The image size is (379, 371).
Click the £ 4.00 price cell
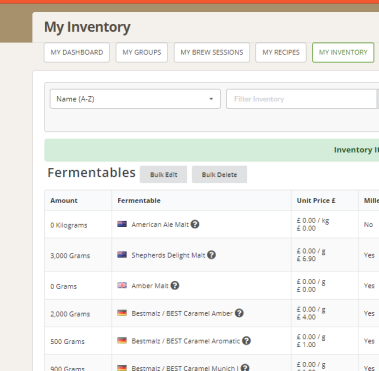(x=306, y=317)
